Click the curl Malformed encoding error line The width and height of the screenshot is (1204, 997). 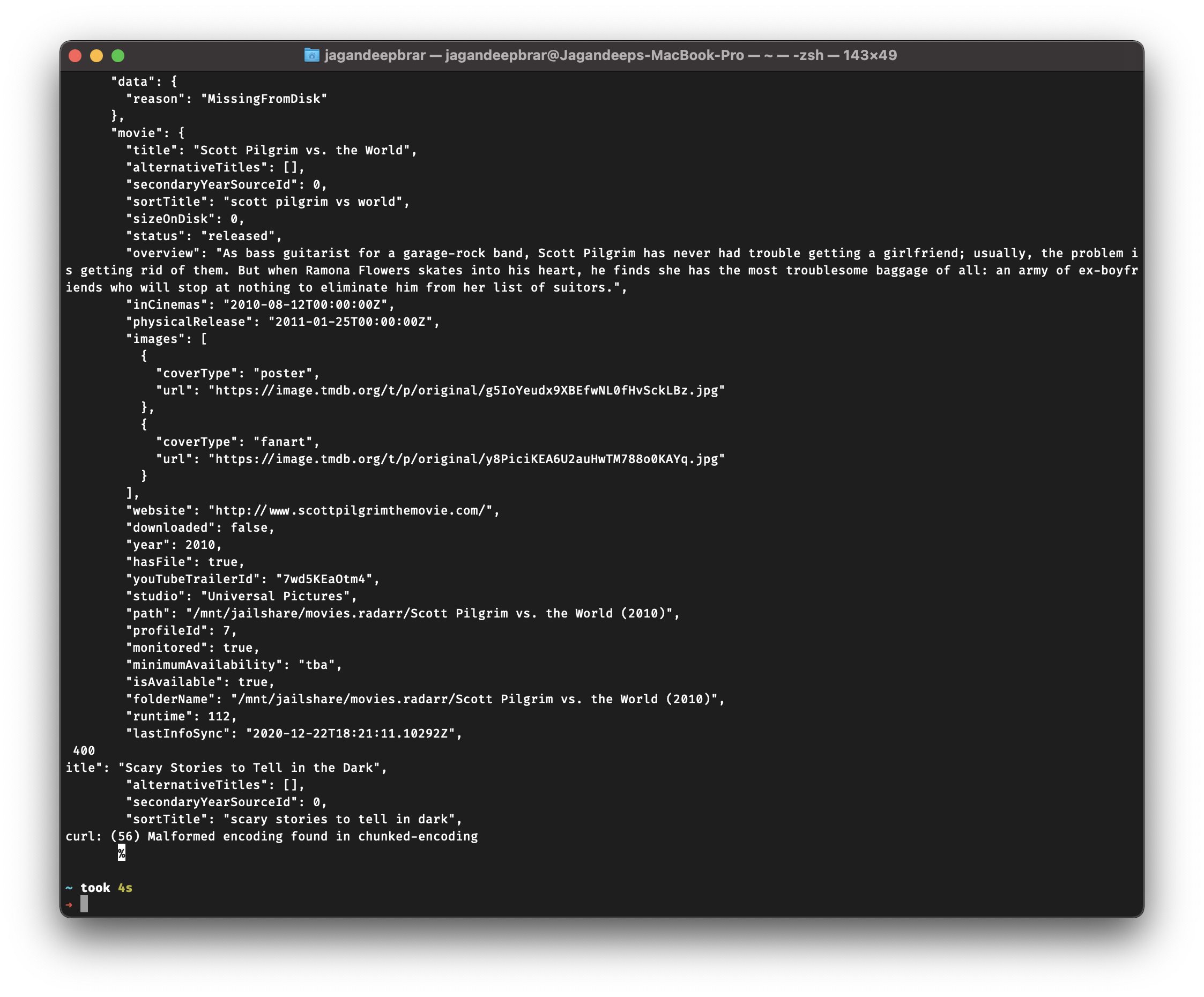tap(271, 836)
